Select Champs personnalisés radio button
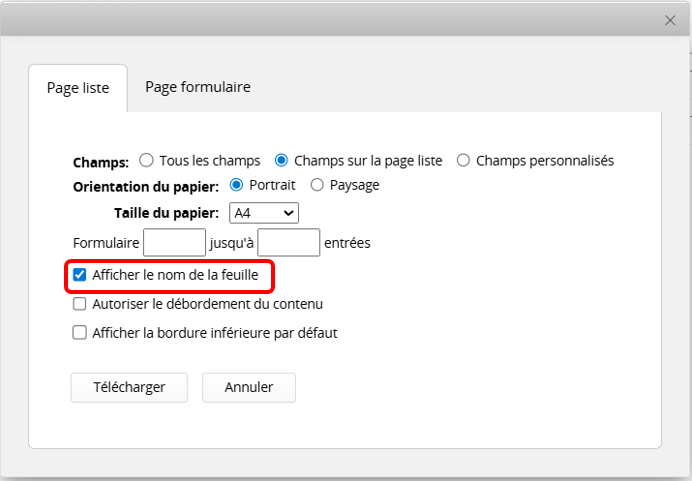This screenshot has height=481, width=692. pos(463,160)
